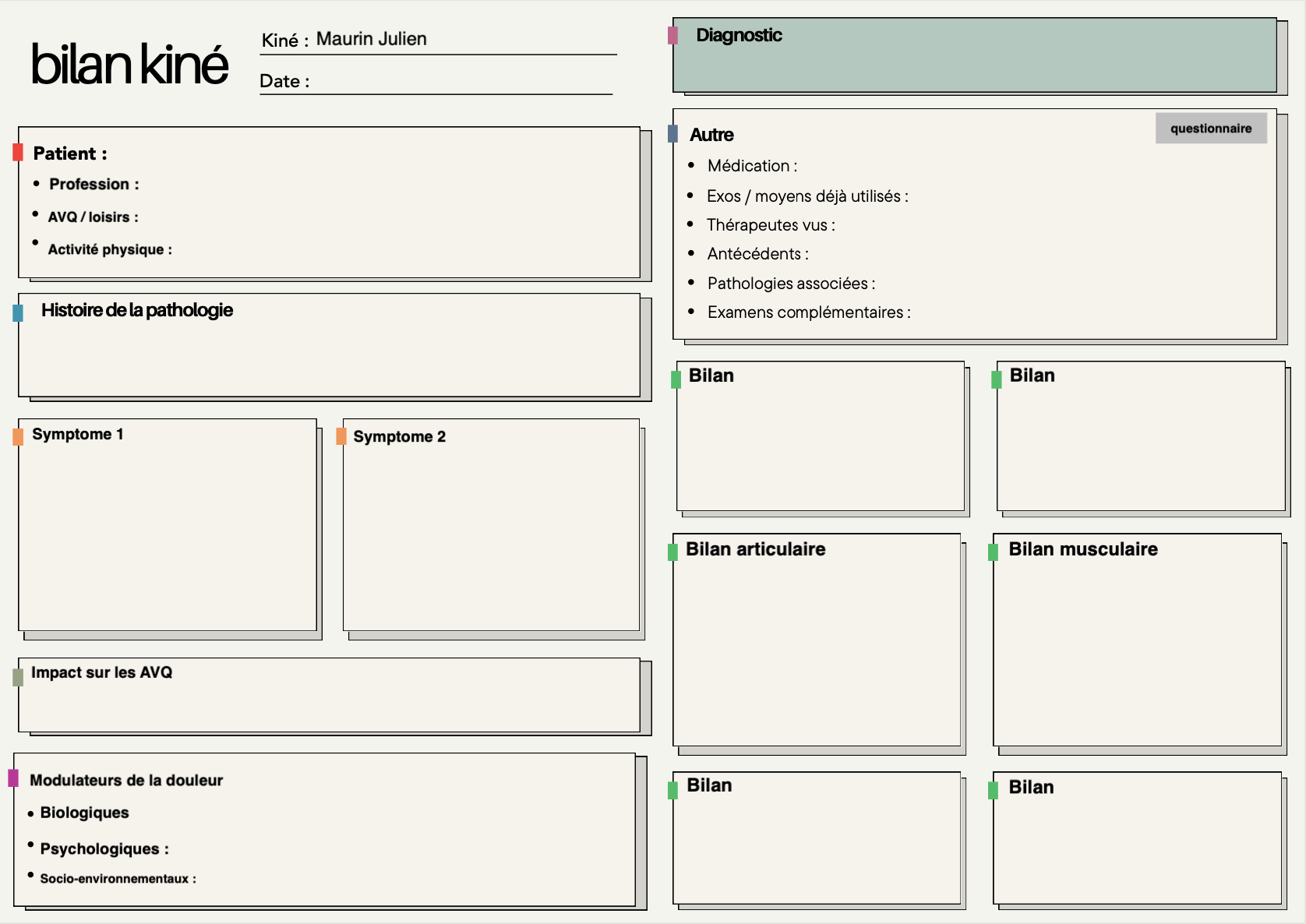Click the magenta marker beside Modulateurs de la douleur
Image resolution: width=1306 pixels, height=924 pixels.
pyautogui.click(x=13, y=778)
